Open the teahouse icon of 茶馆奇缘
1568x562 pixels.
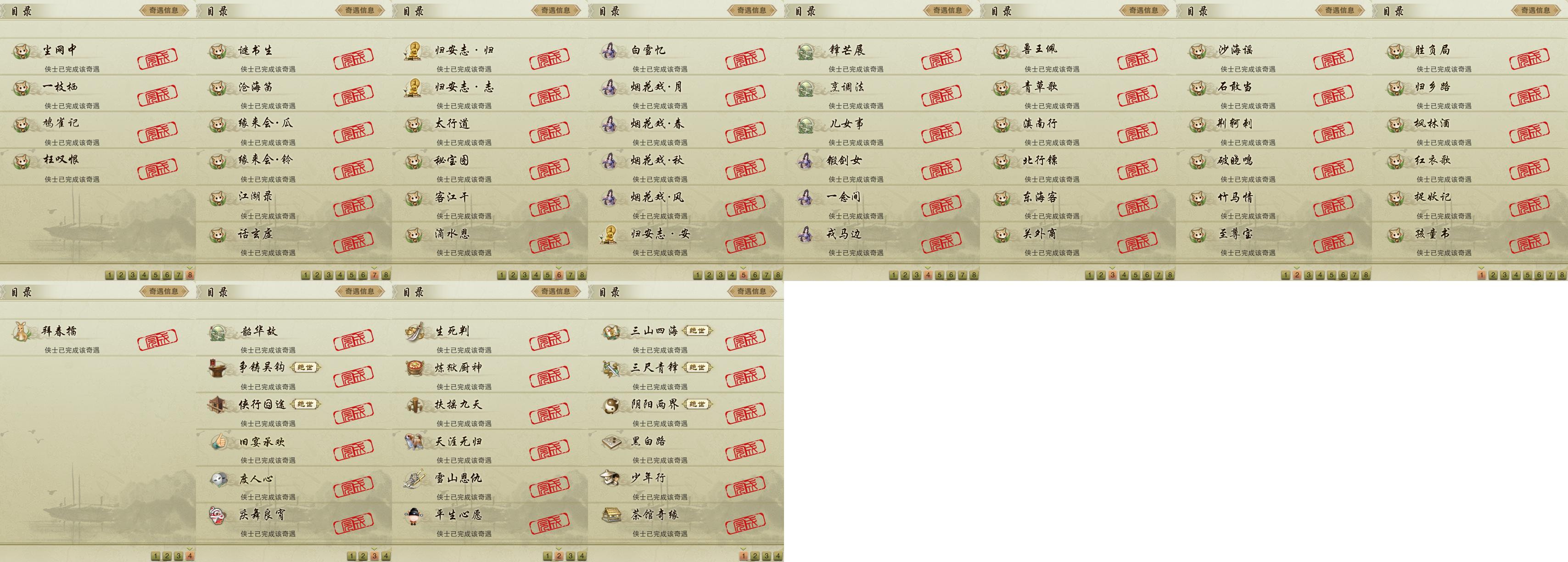[610, 515]
